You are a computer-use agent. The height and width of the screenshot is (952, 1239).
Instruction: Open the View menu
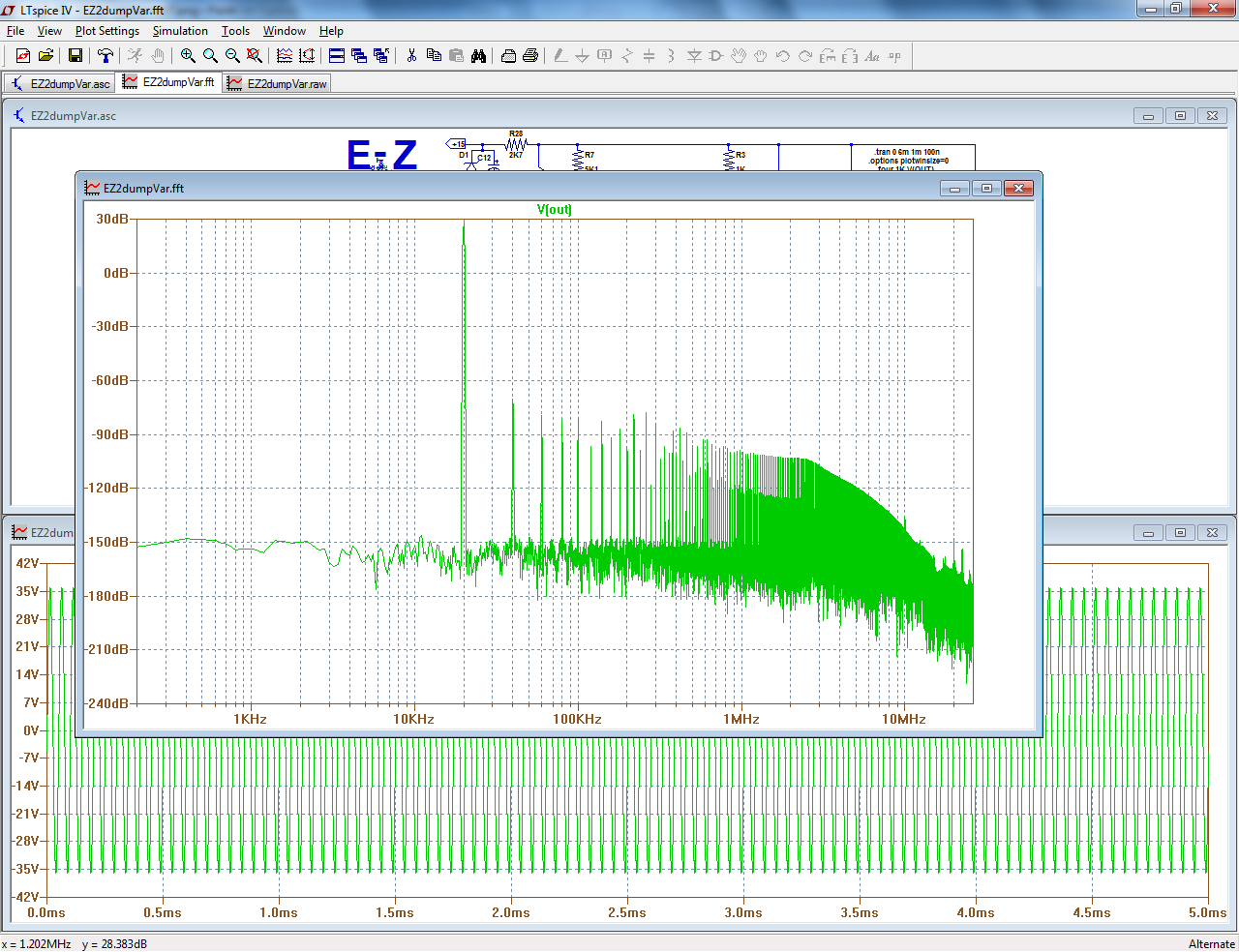click(x=49, y=31)
